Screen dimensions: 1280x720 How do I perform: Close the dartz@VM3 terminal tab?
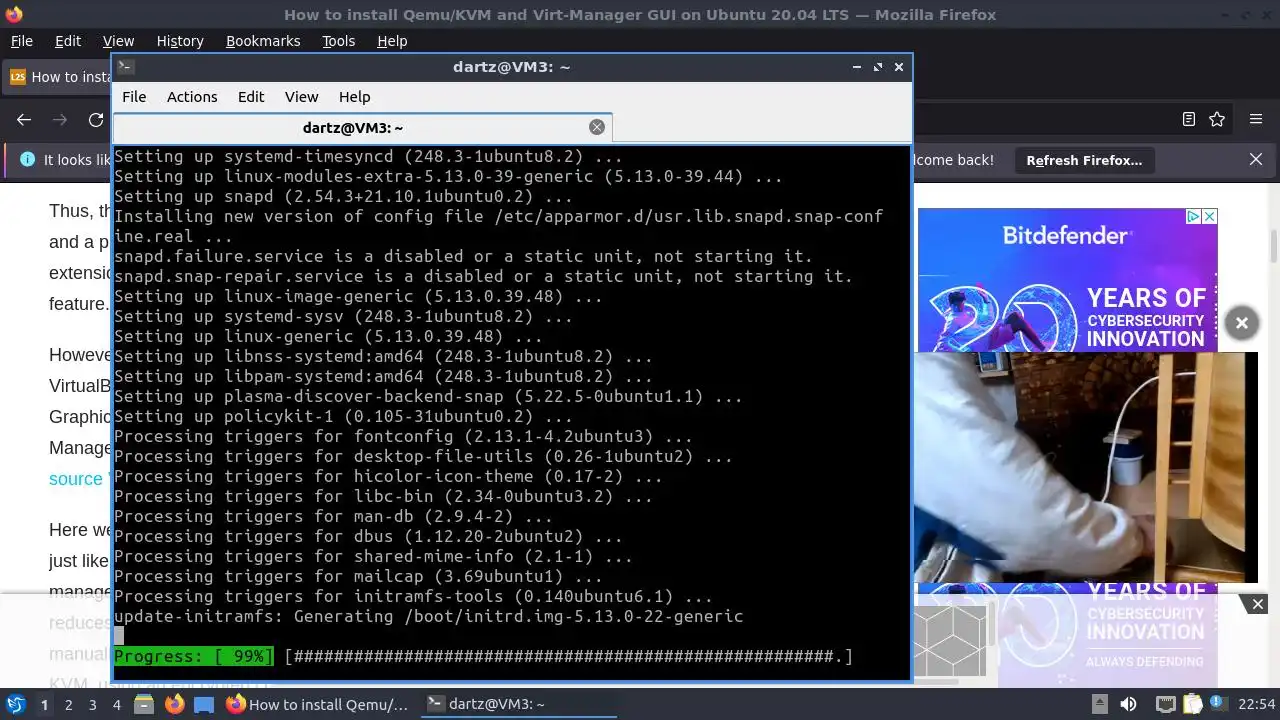point(597,127)
